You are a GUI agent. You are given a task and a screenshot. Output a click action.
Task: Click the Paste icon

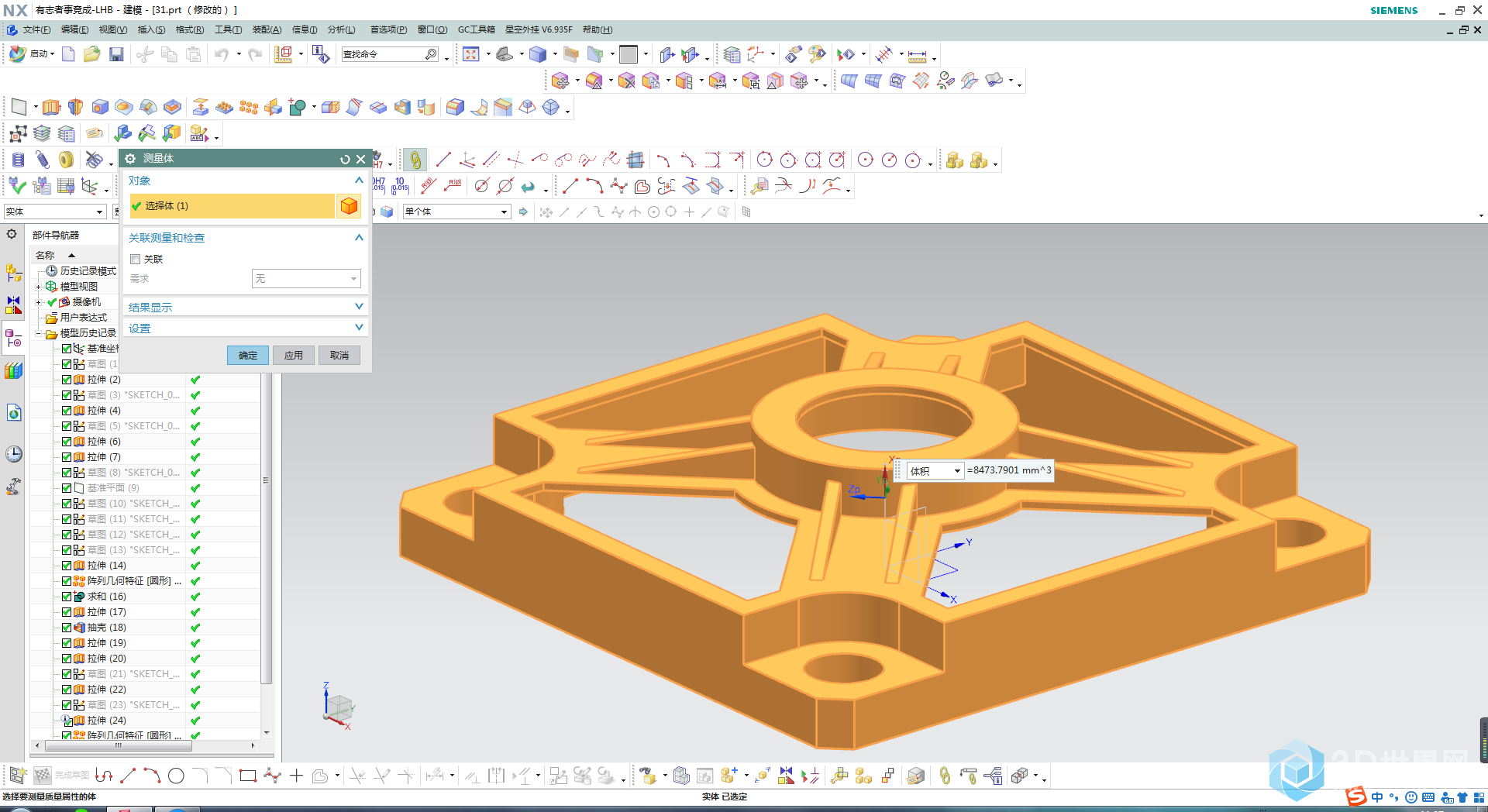tap(194, 54)
